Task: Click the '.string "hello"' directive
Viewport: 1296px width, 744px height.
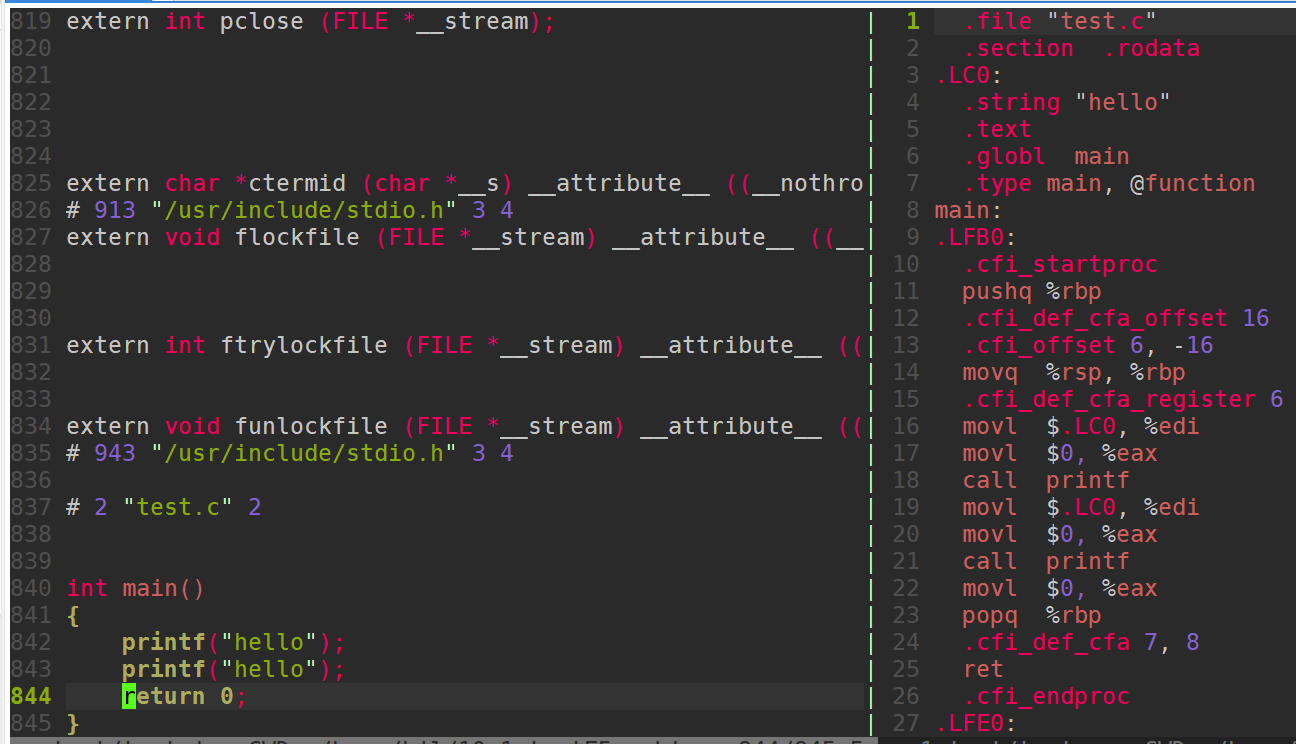Action: click(x=1067, y=102)
